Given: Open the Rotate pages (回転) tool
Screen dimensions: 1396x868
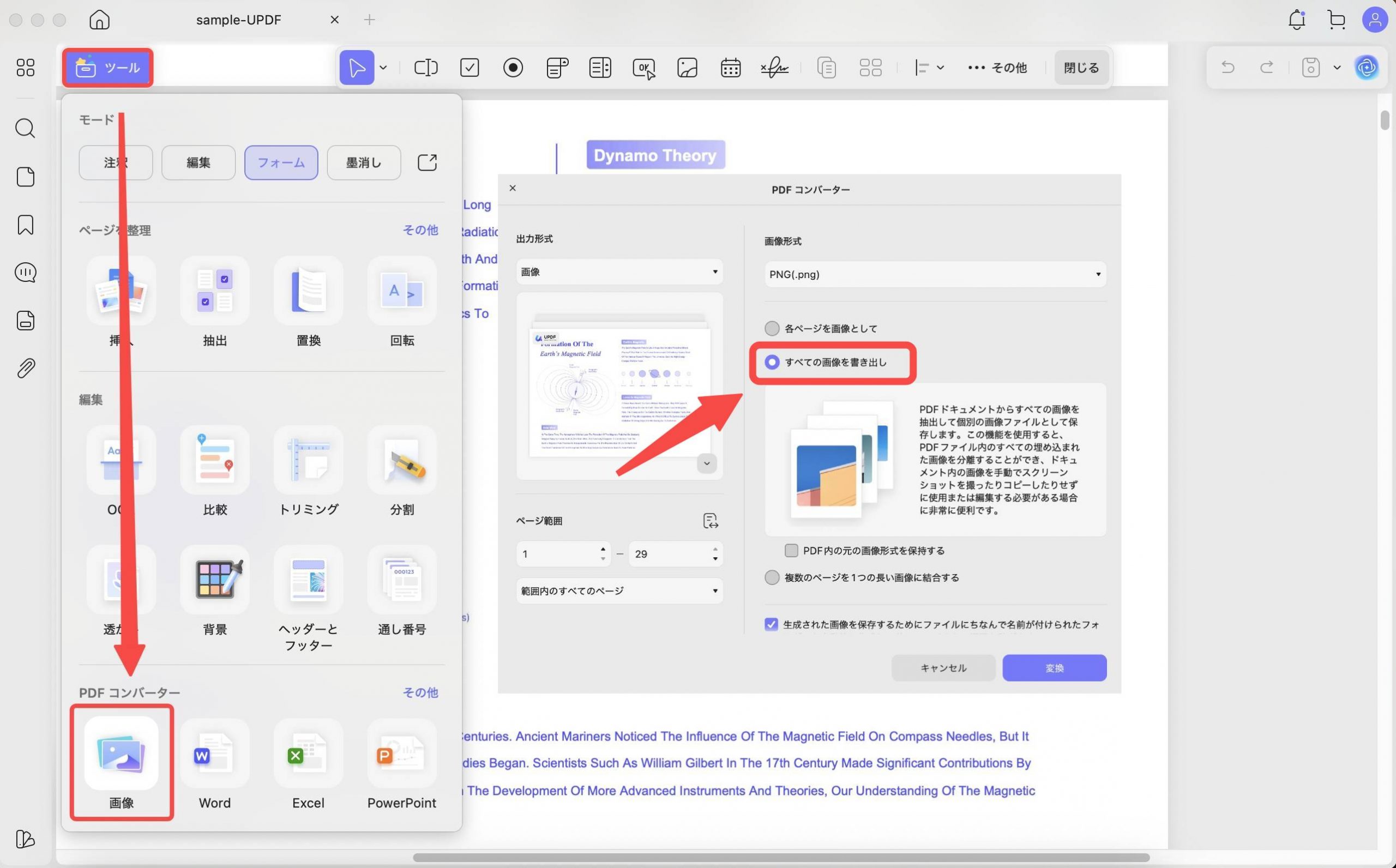Looking at the screenshot, I should tap(402, 292).
